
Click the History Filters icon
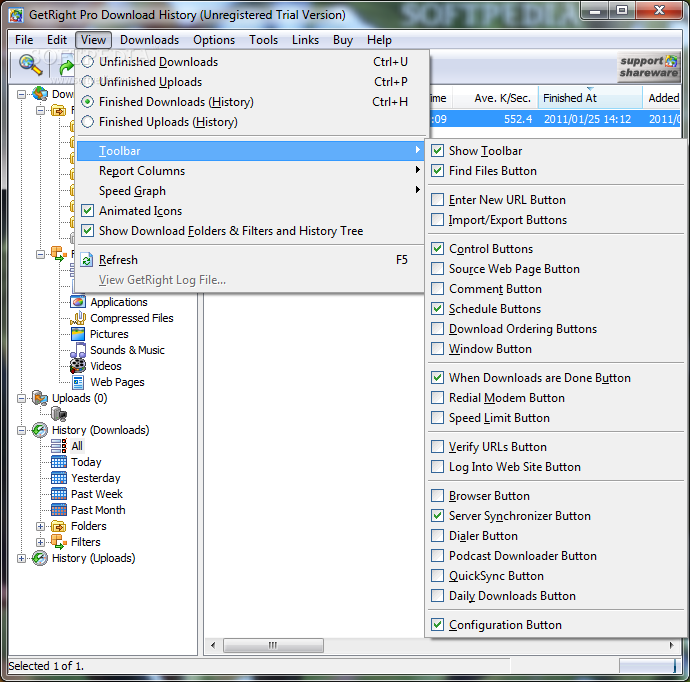click(59, 542)
